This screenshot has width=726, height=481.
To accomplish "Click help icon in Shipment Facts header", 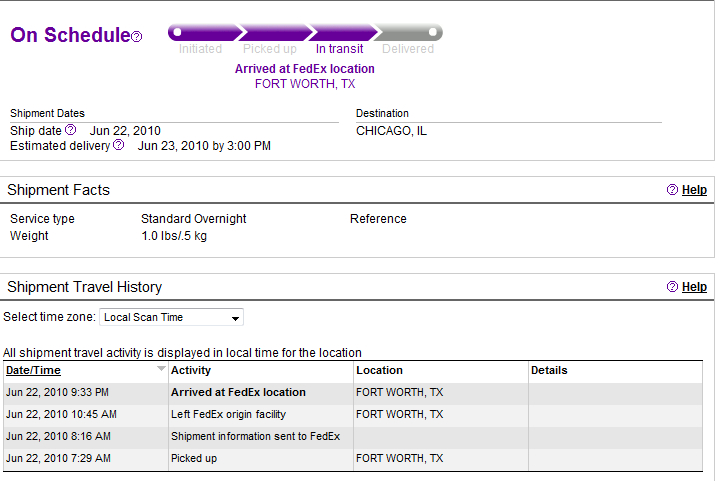I will [x=672, y=189].
